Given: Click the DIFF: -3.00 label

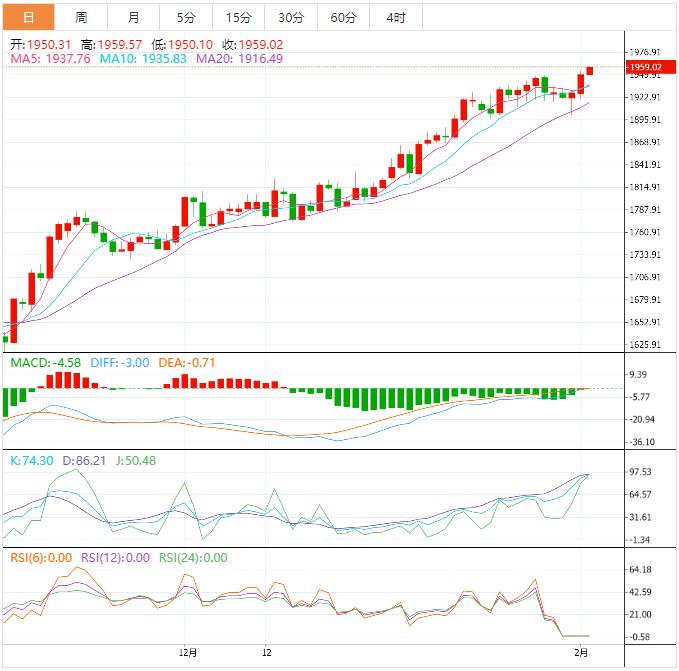Looking at the screenshot, I should [119, 361].
